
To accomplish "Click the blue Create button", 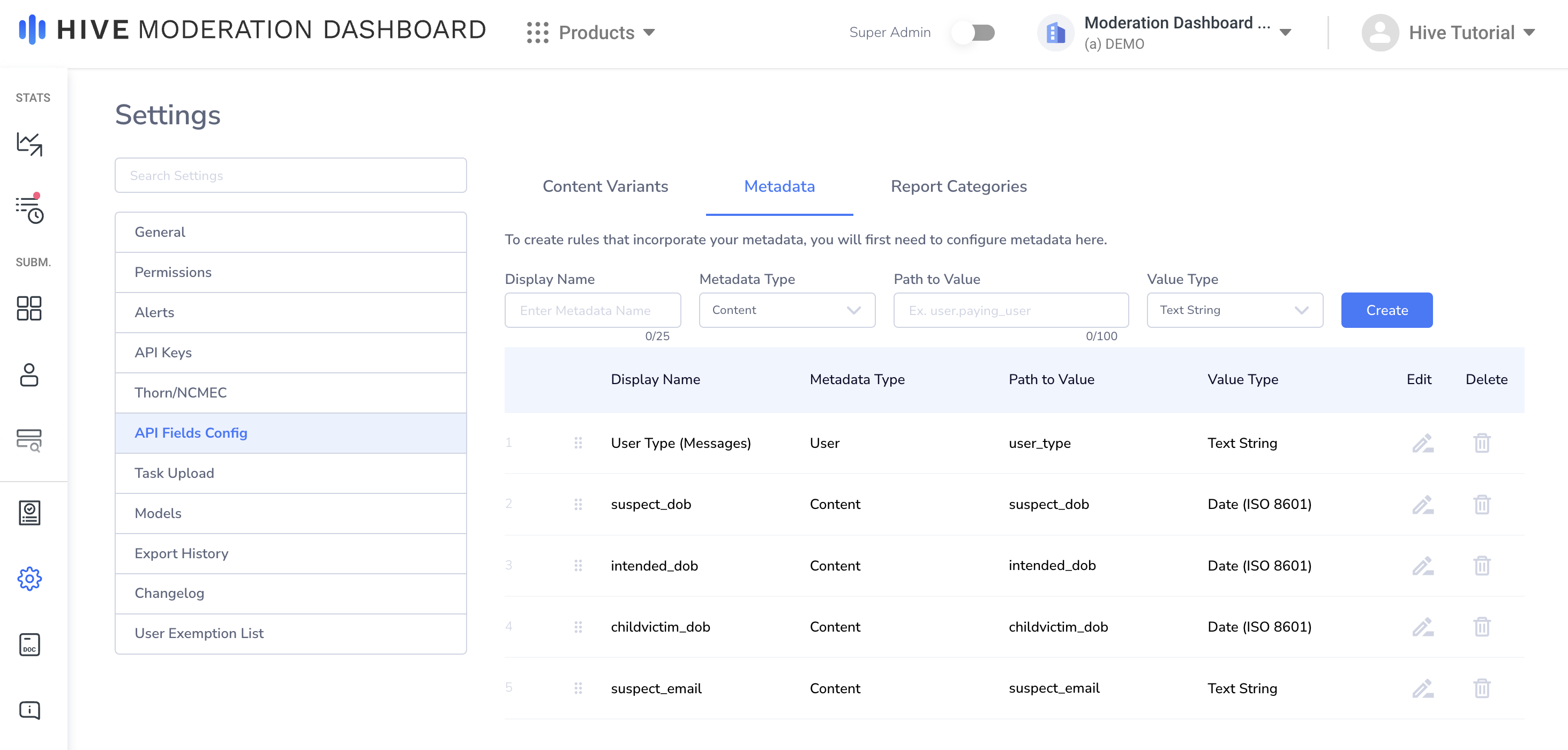I will [x=1386, y=311].
